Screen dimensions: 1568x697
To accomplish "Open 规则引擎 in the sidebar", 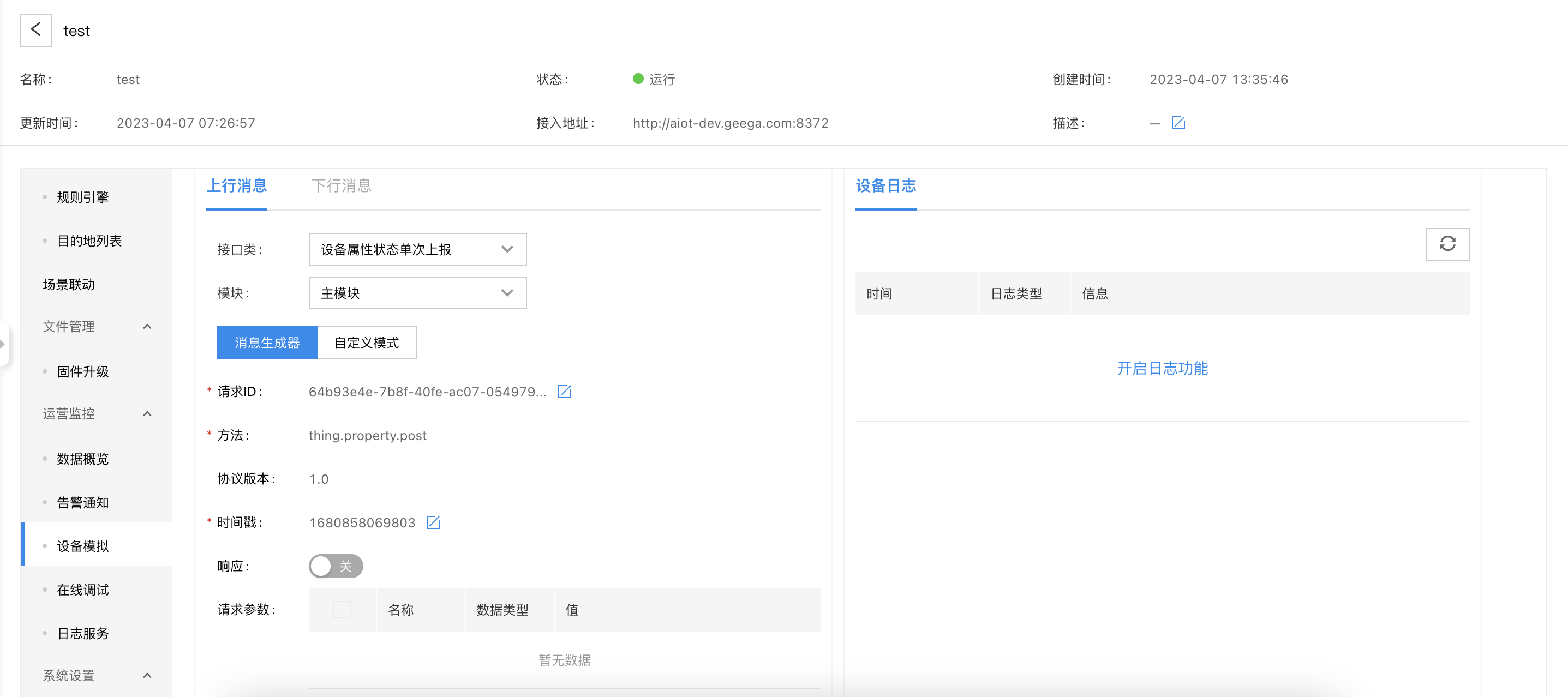I will [x=96, y=197].
